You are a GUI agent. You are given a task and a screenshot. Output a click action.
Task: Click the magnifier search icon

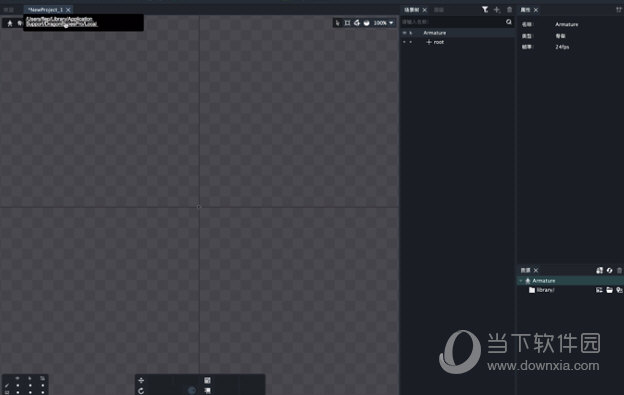coord(509,22)
